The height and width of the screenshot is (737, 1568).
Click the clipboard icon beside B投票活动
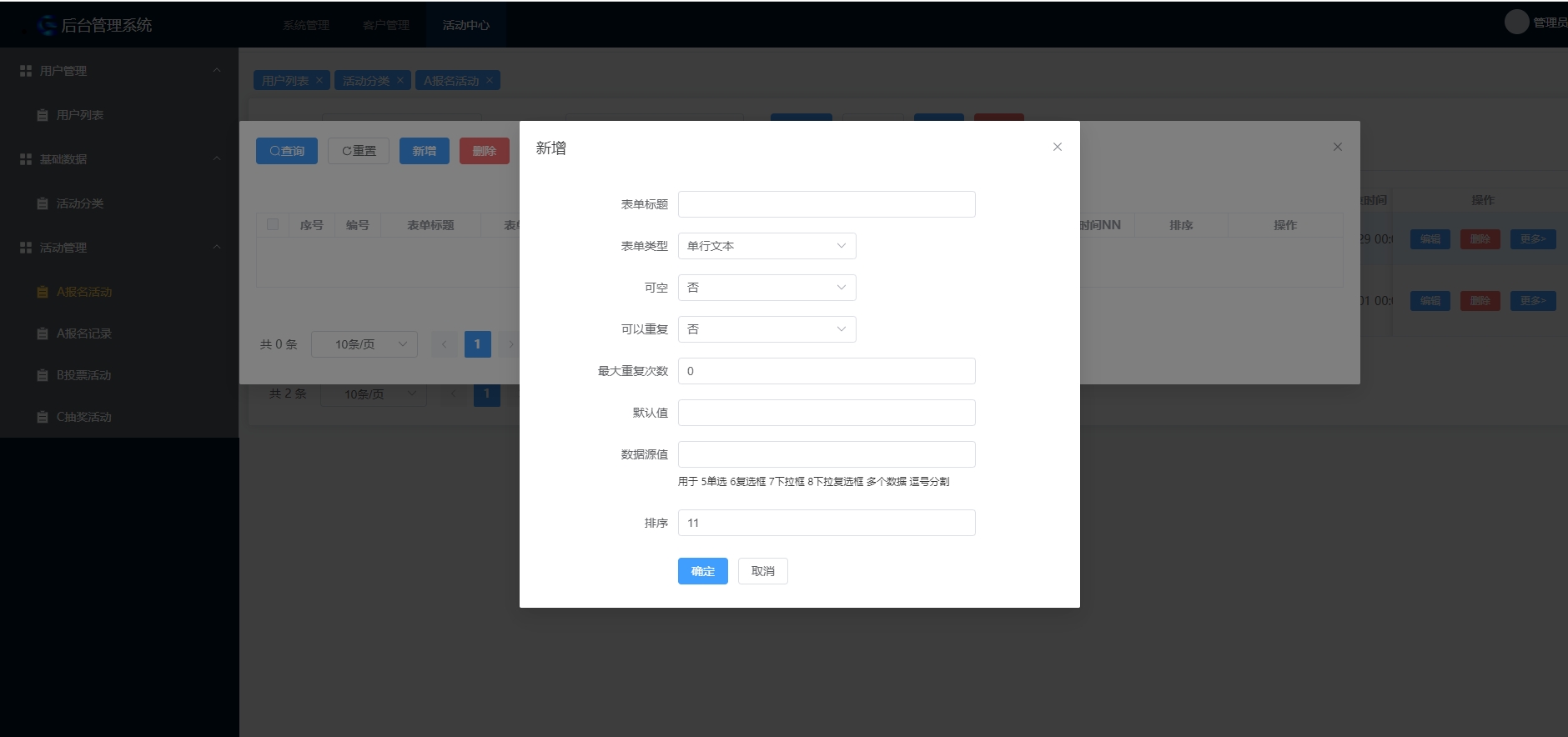coord(43,375)
